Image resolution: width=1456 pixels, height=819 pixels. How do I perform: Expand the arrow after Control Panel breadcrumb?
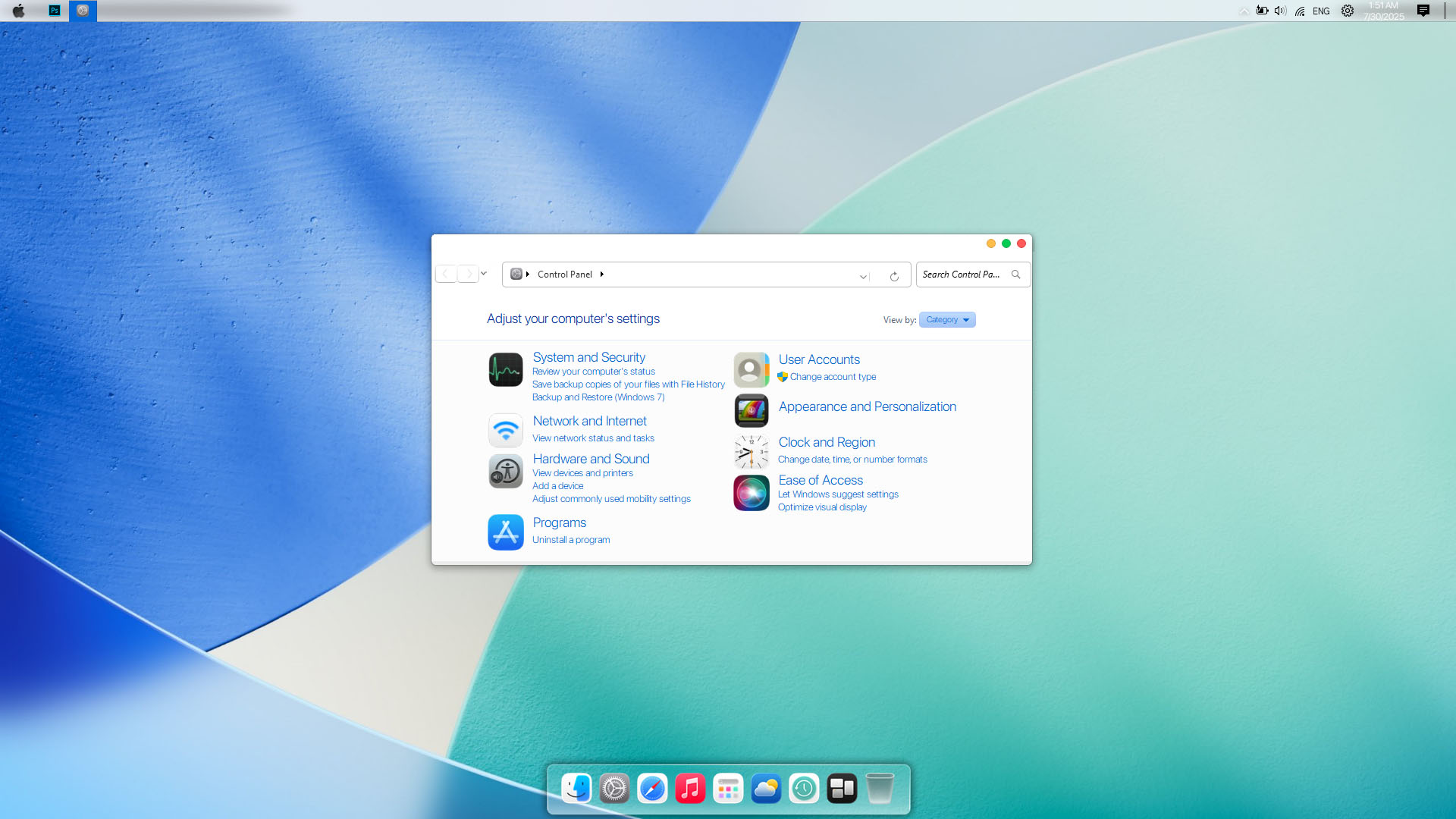pos(602,275)
